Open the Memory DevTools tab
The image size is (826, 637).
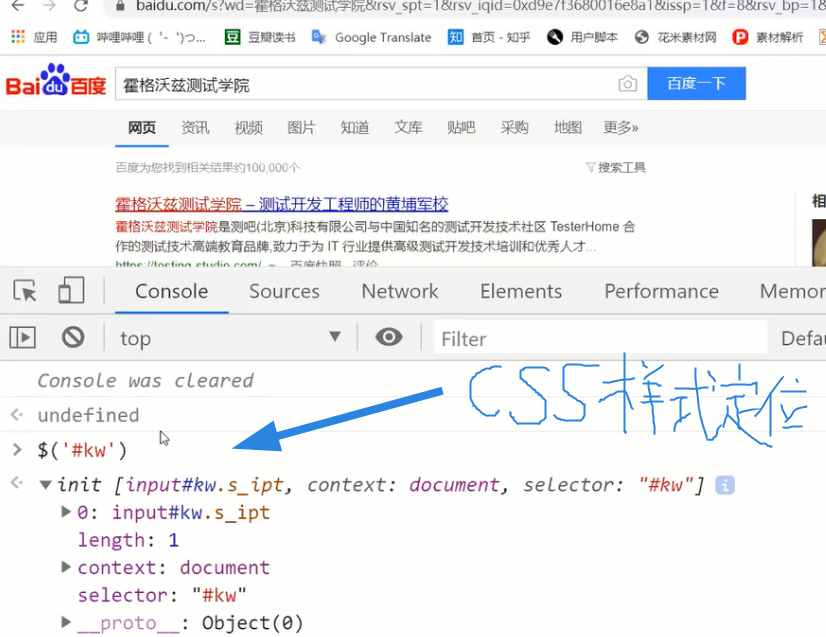[x=792, y=291]
